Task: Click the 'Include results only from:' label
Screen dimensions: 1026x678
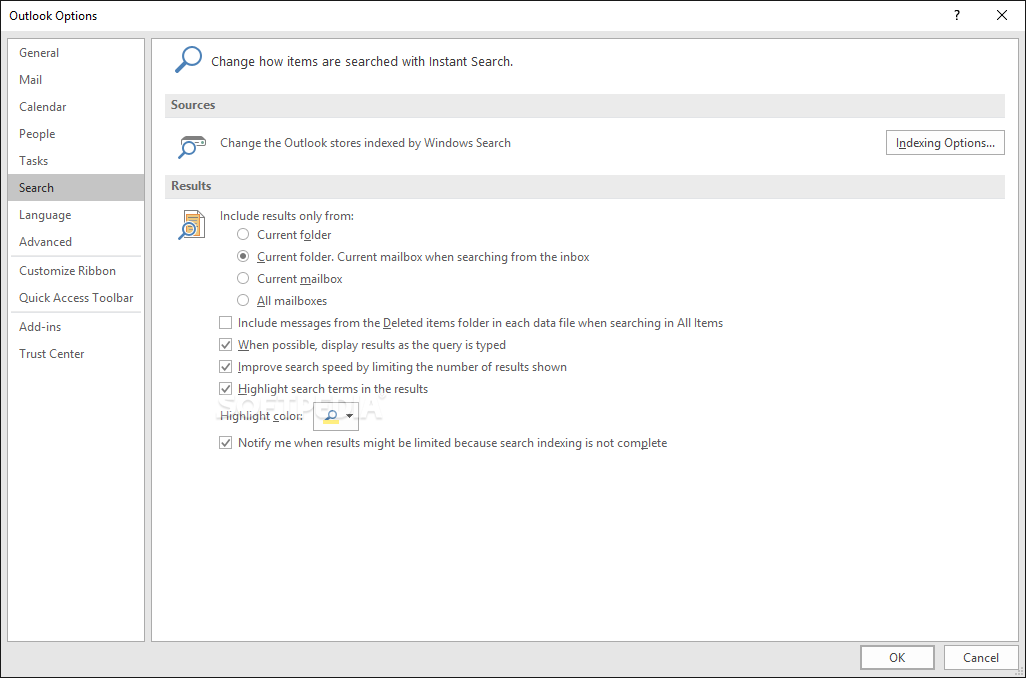Action: pos(287,215)
